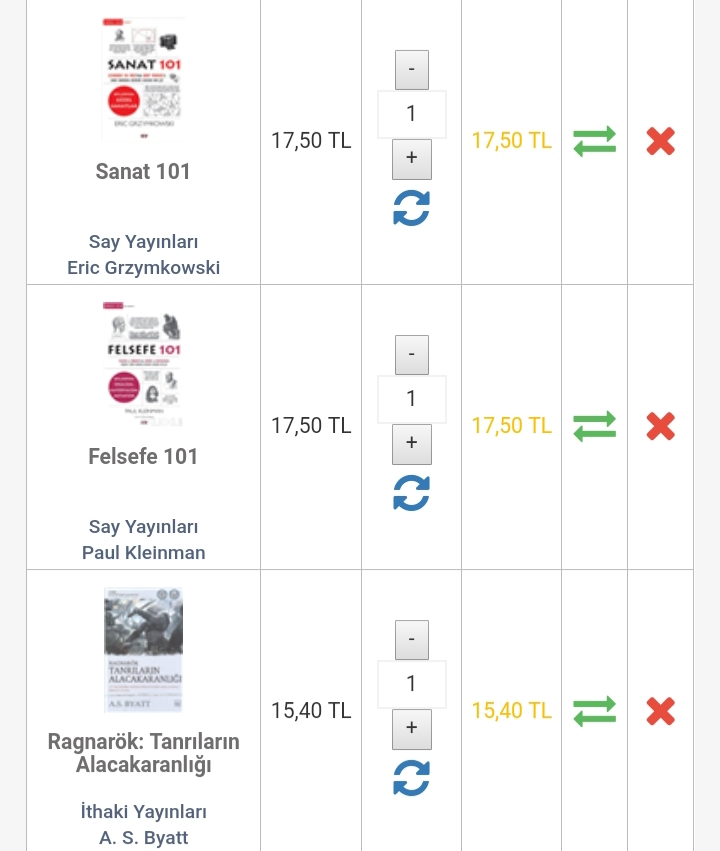
Task: Increase Ragnarök quantity with plus button
Action: tap(411, 729)
